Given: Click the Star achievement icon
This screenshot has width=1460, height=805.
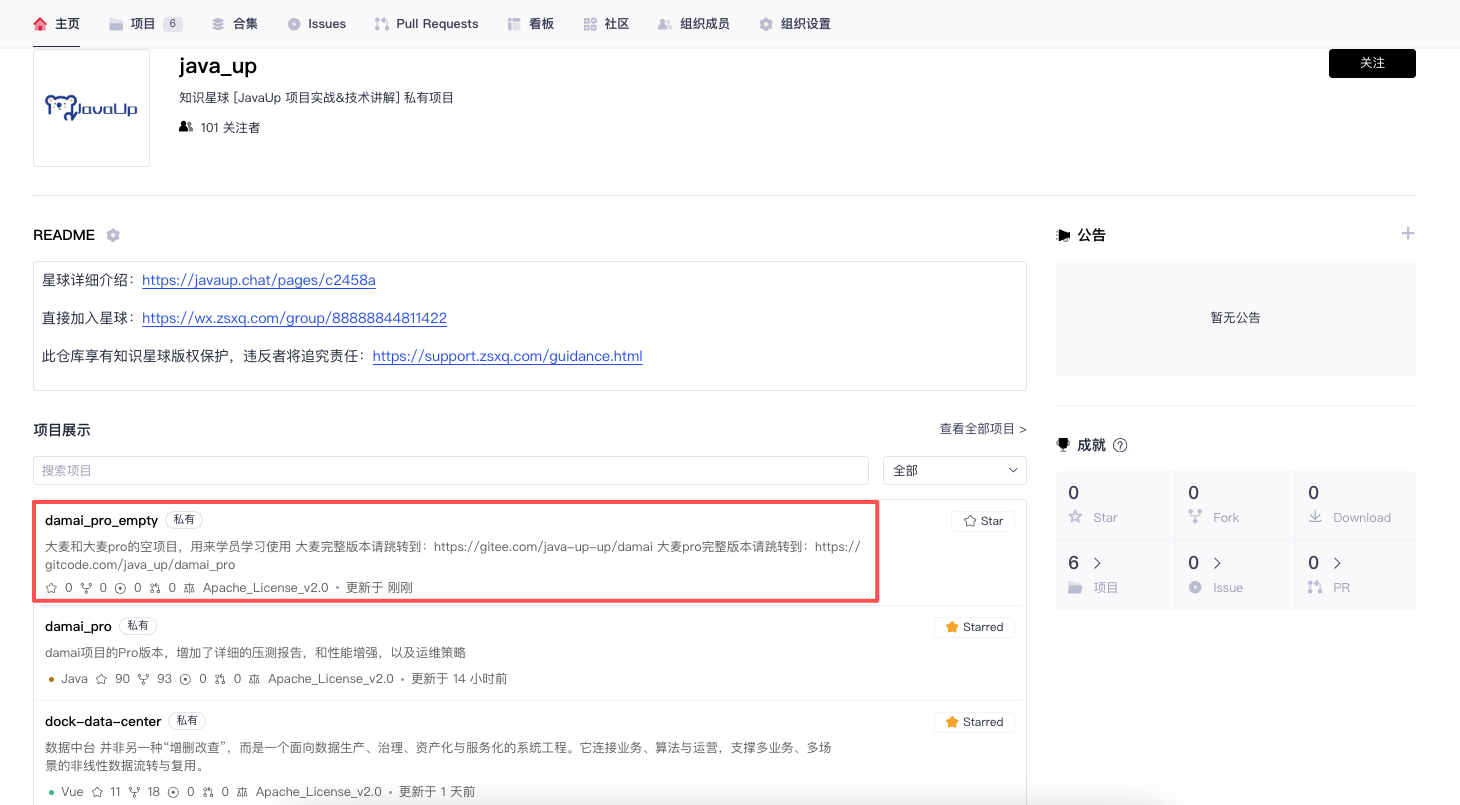Looking at the screenshot, I should point(1076,517).
